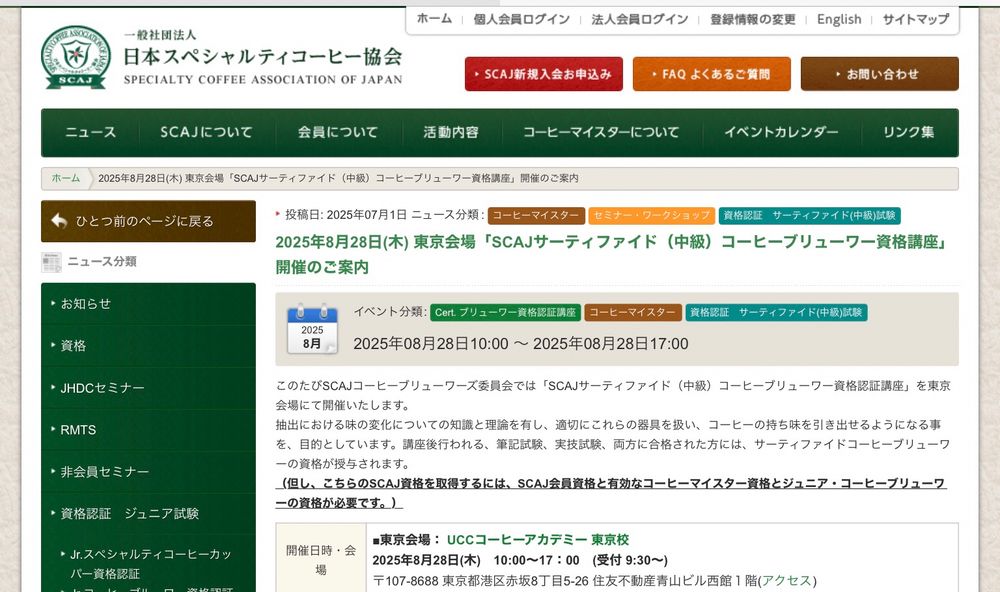Select RMTS in the sidebar
Image resolution: width=1000 pixels, height=592 pixels.
tap(148, 430)
